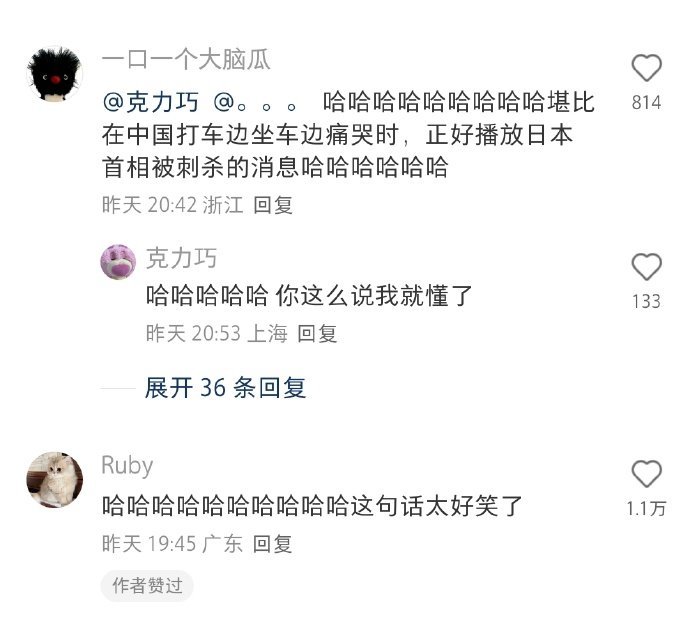
Task: Reply to 一口一个大脑瓜's comment
Action: pyautogui.click(x=273, y=205)
